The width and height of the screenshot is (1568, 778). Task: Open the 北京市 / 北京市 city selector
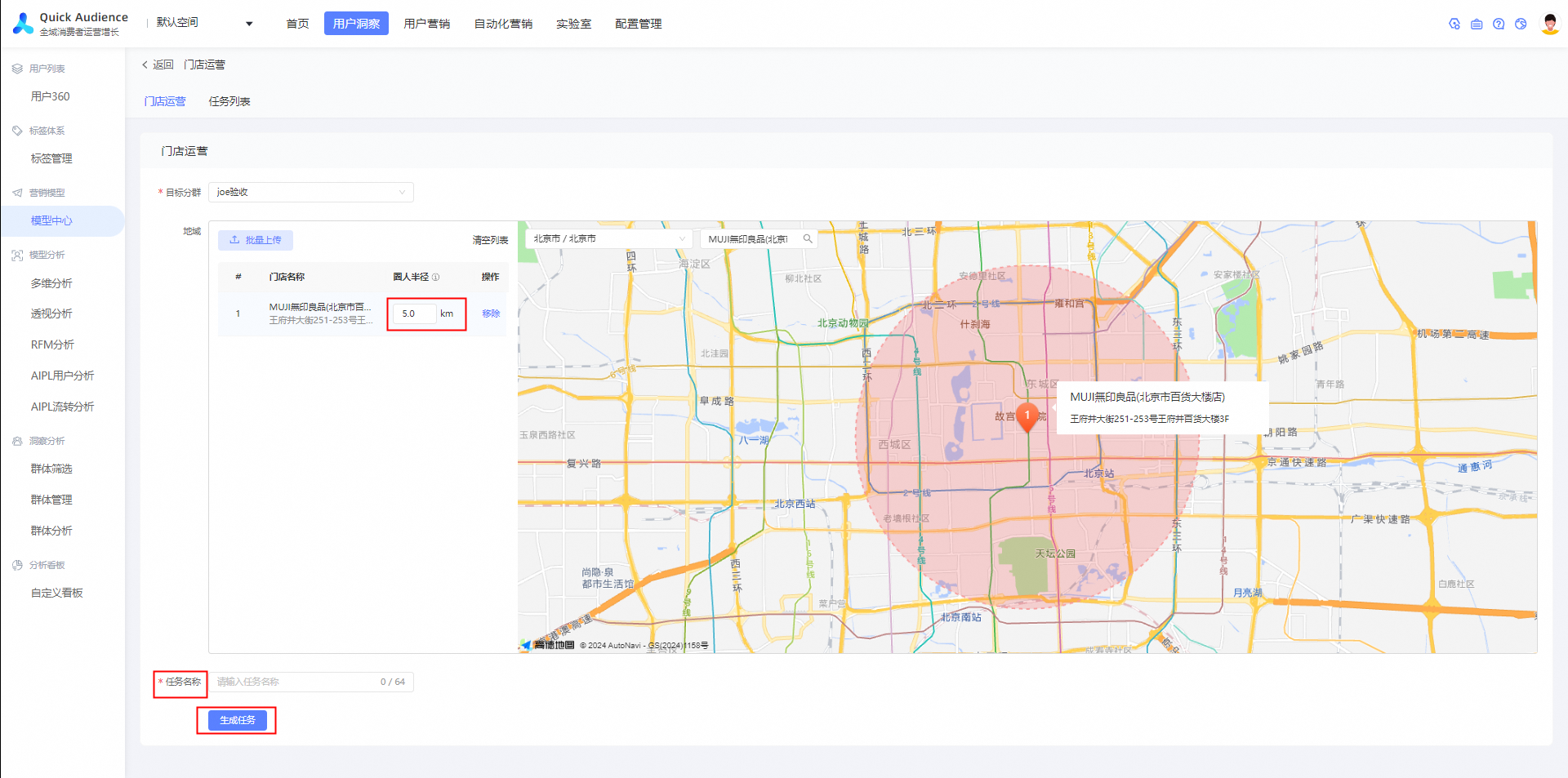[609, 239]
